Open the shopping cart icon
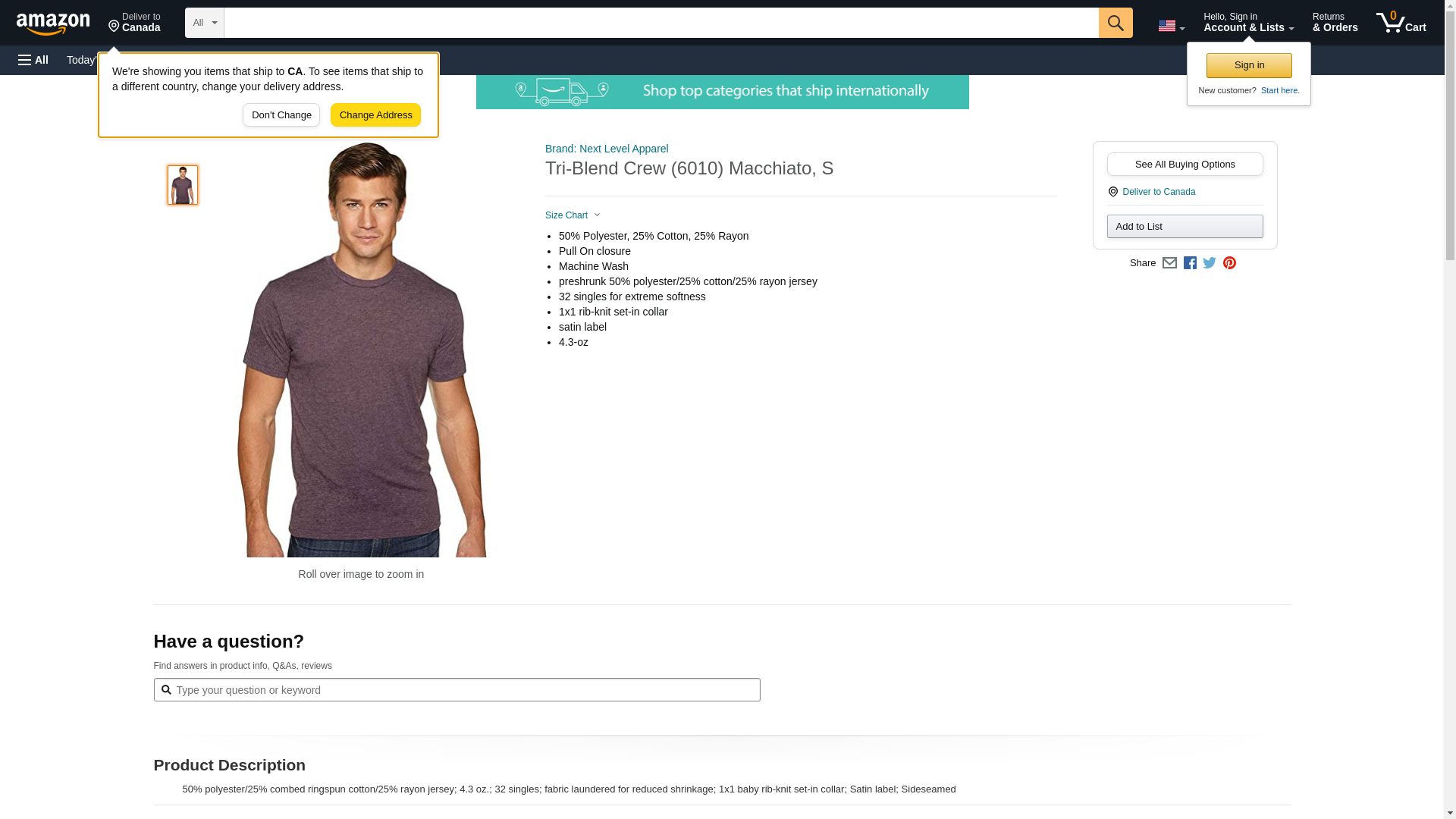 pyautogui.click(x=1401, y=23)
